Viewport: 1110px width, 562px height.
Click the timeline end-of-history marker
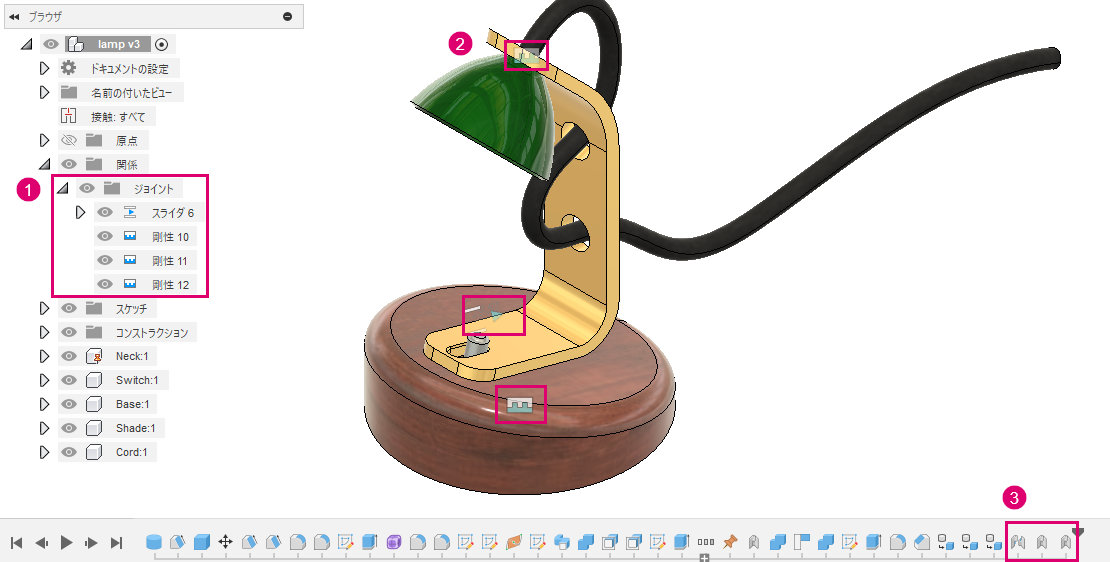[x=1077, y=530]
